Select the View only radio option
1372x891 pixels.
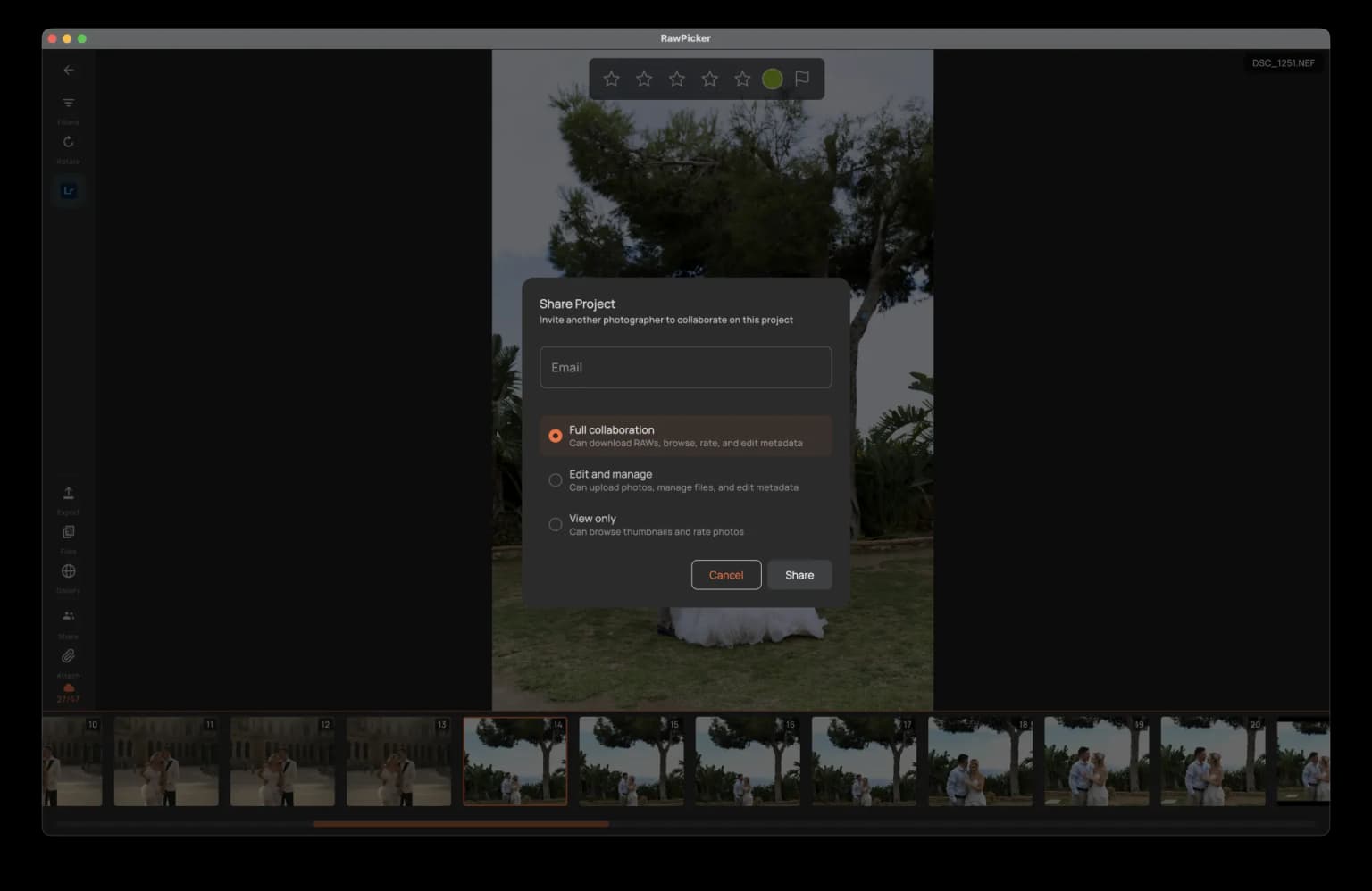[556, 524]
